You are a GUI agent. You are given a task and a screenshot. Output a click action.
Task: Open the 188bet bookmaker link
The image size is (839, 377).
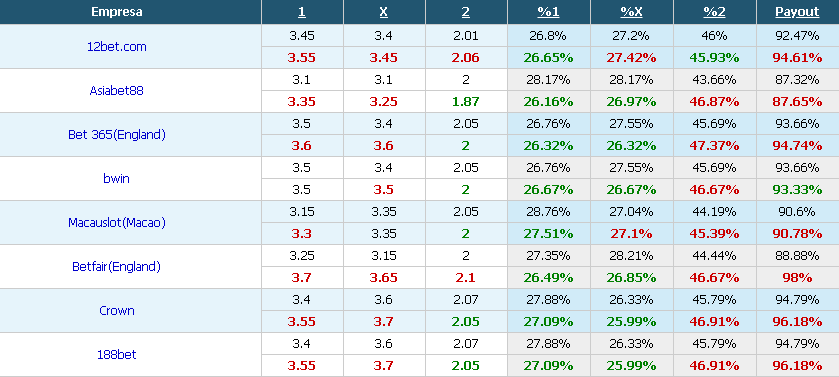(117, 355)
